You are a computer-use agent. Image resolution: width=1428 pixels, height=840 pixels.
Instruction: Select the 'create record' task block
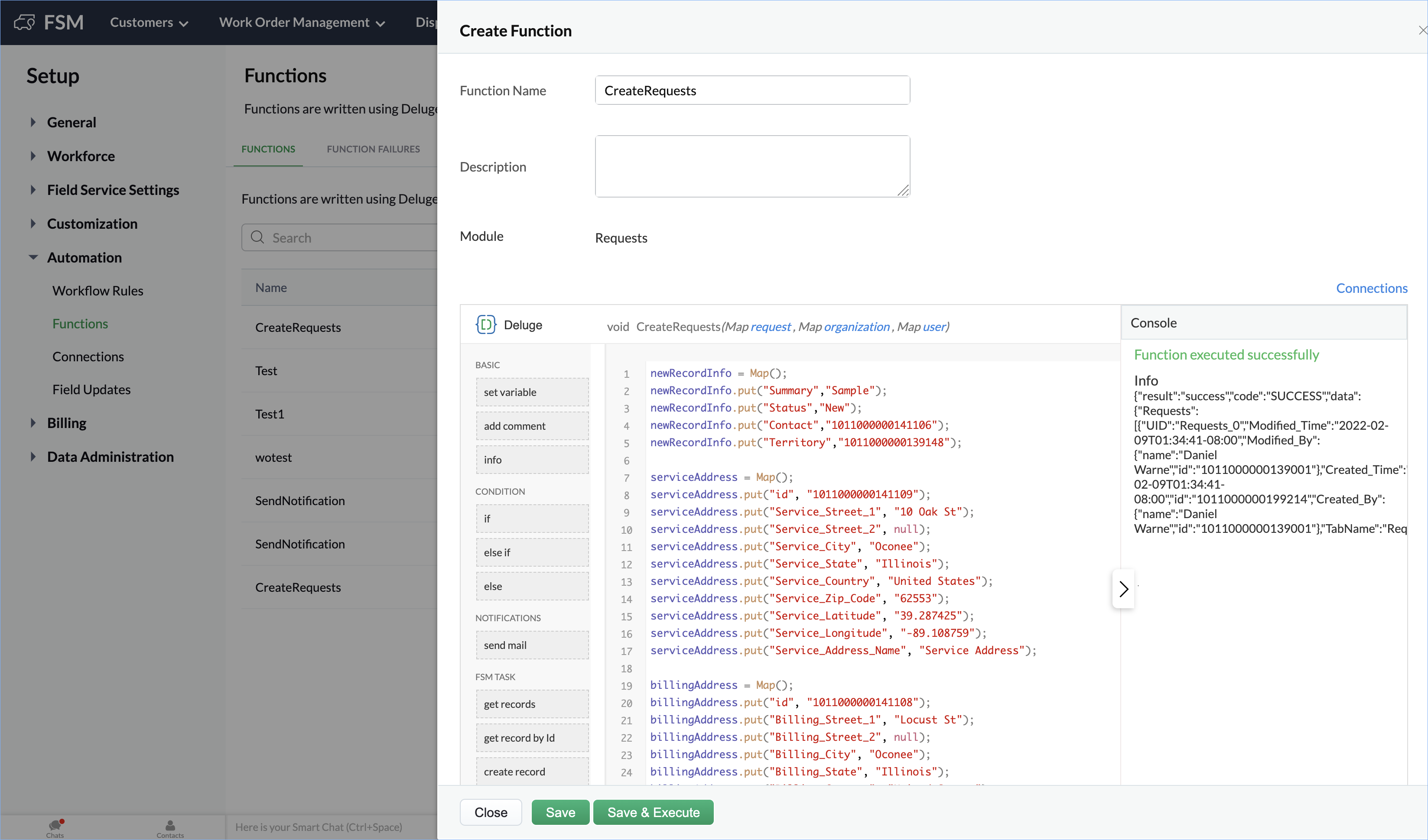[531, 772]
